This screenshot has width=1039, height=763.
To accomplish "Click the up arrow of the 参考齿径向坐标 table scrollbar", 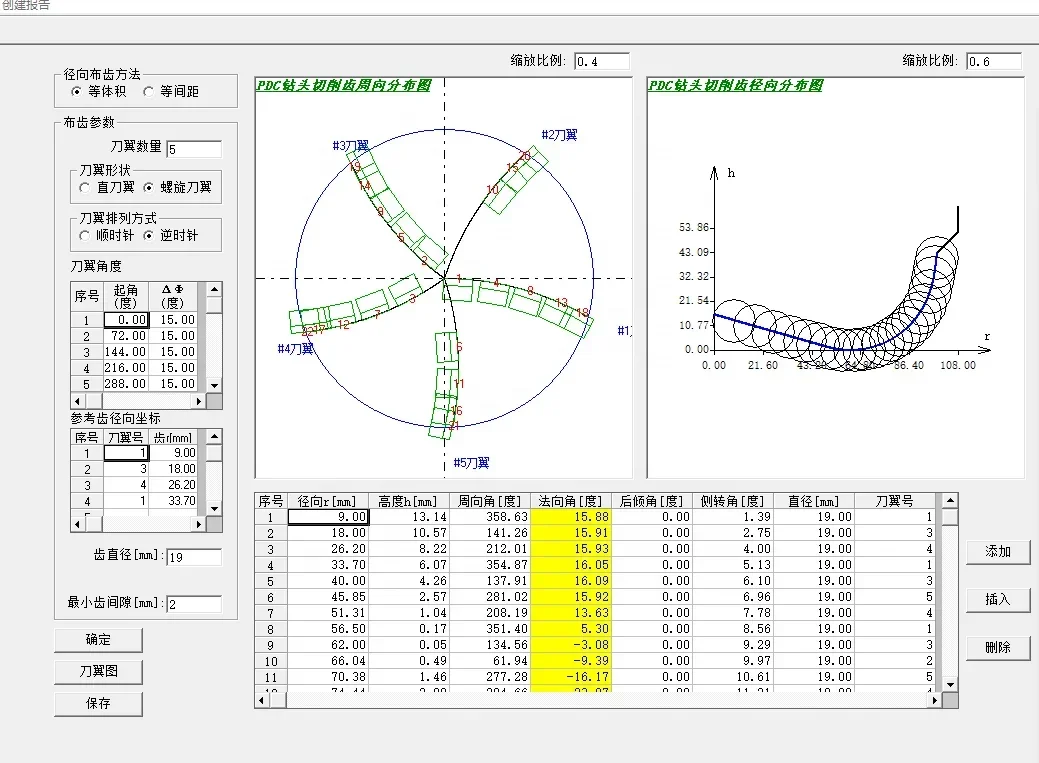I will tap(214, 436).
